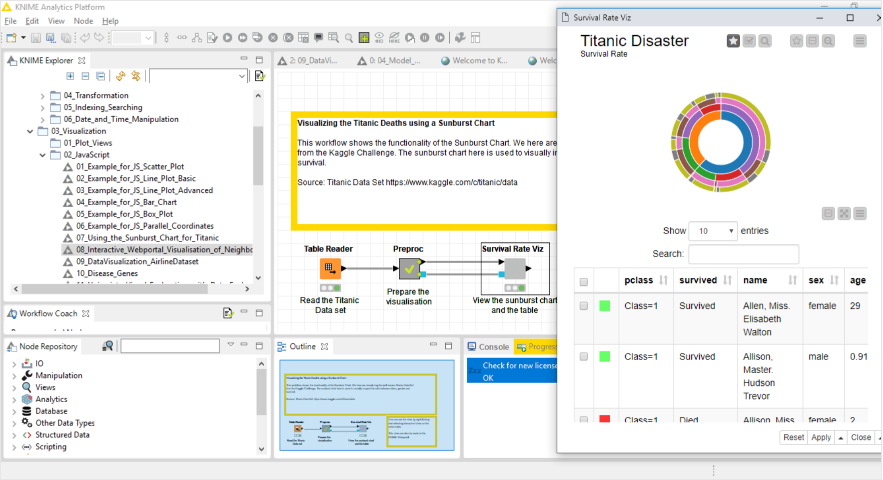Click the fullscreen expand icon above the table
Image resolution: width=883 pixels, height=480 pixels.
coord(844,214)
